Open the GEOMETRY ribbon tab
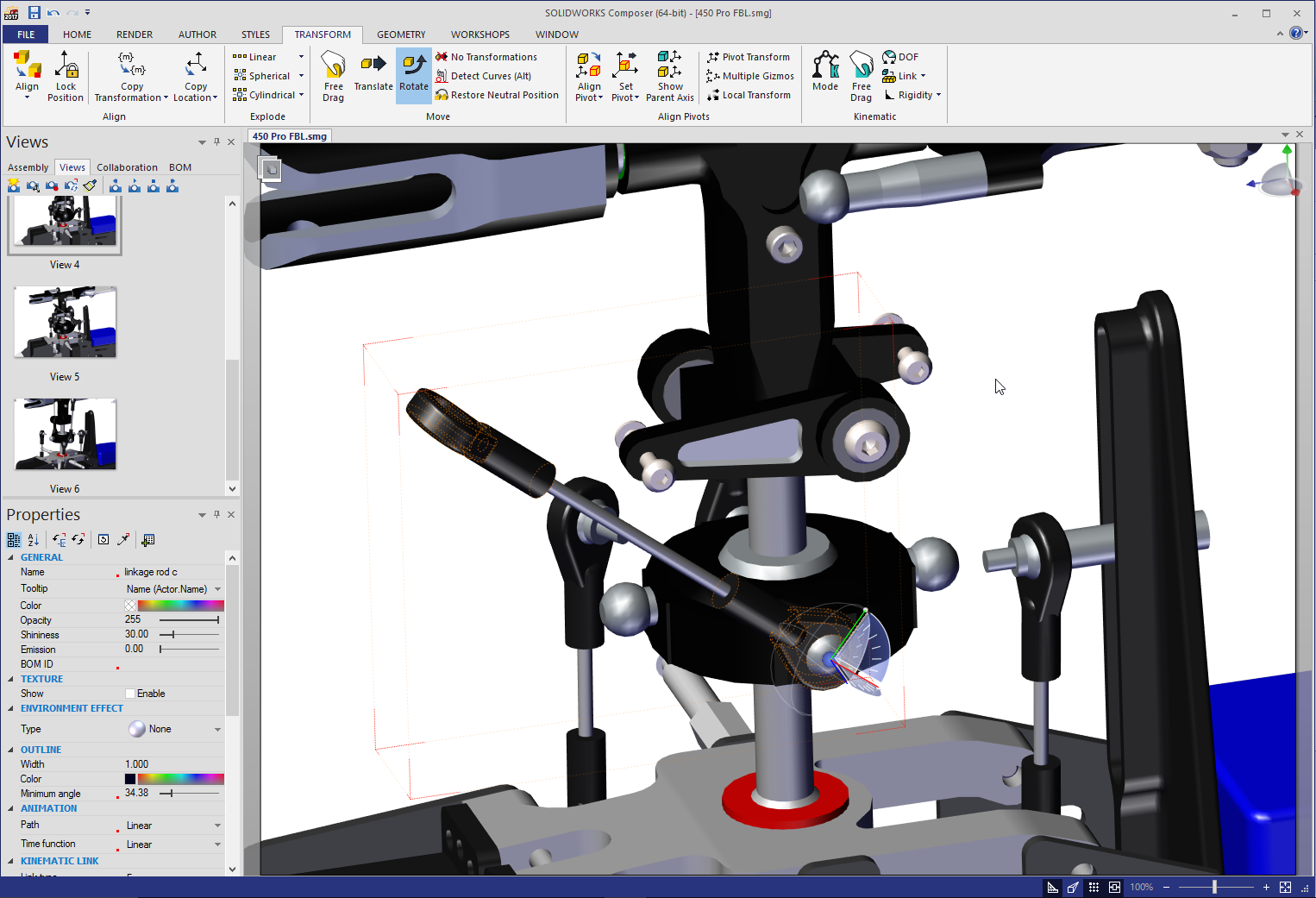This screenshot has width=1316, height=898. [x=401, y=35]
